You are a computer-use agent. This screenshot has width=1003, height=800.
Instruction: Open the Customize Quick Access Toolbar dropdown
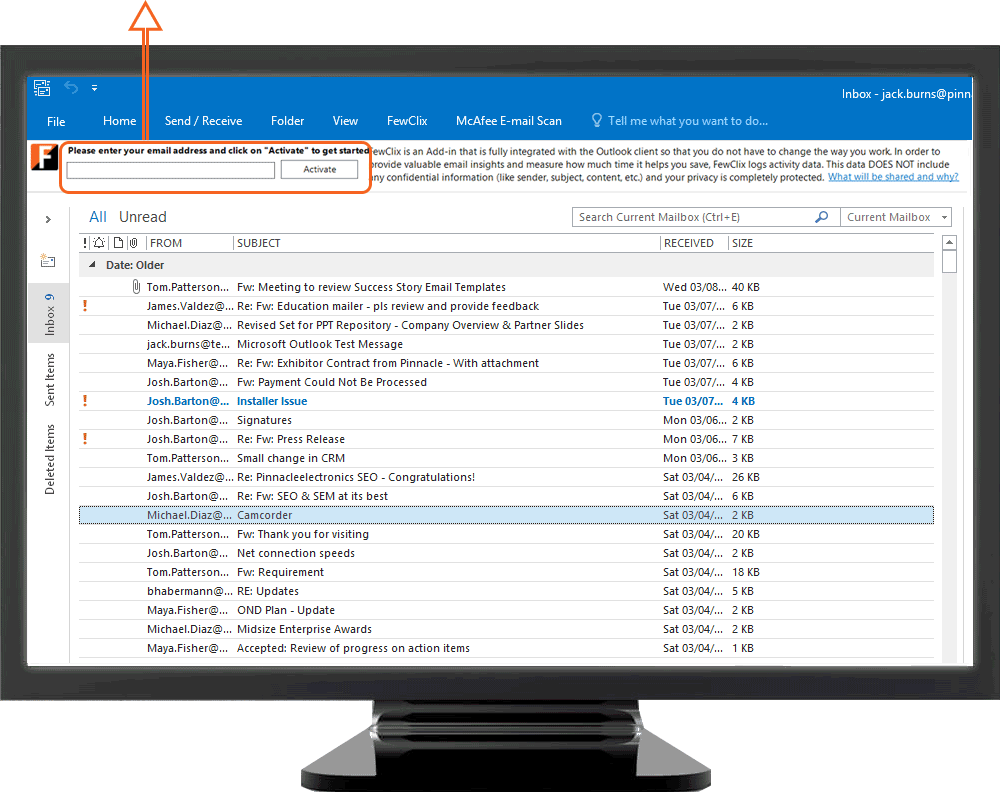pos(95,88)
